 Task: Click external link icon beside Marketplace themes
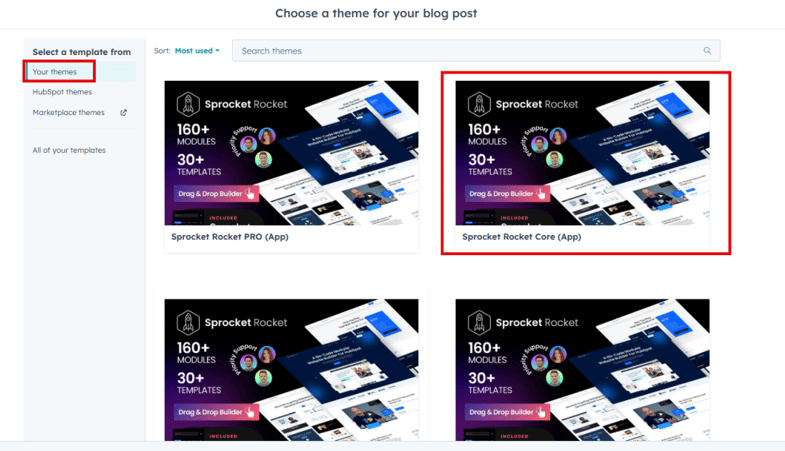click(x=123, y=113)
